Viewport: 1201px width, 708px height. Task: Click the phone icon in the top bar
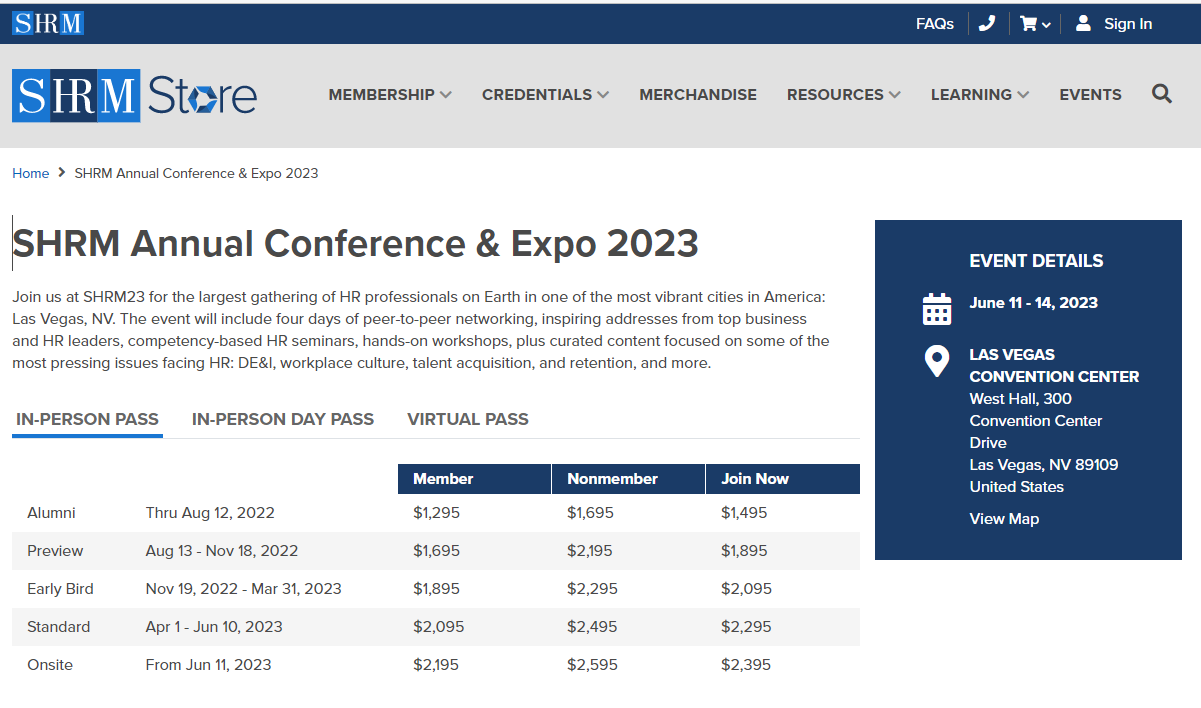(987, 22)
